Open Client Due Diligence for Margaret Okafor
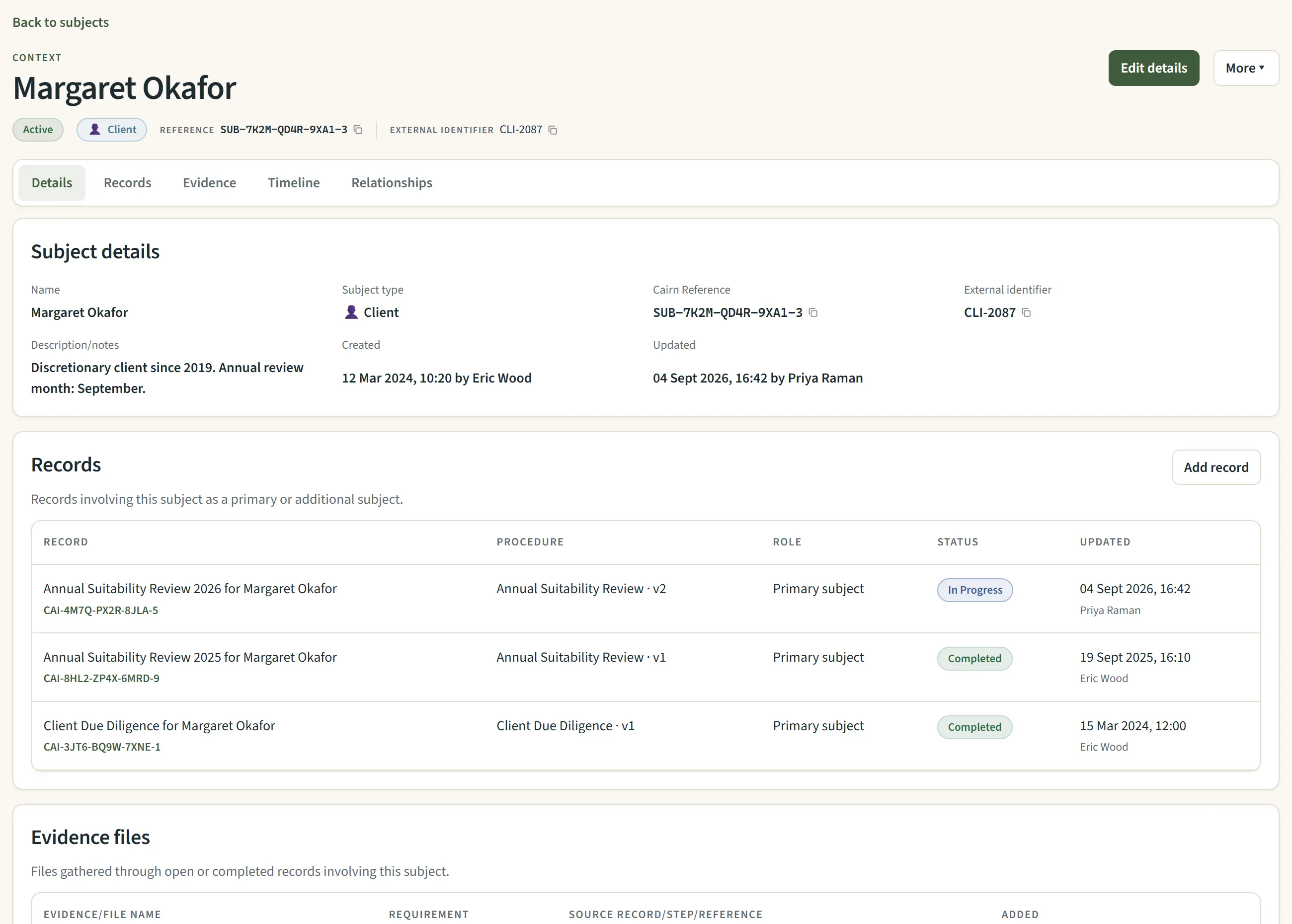 160,725
